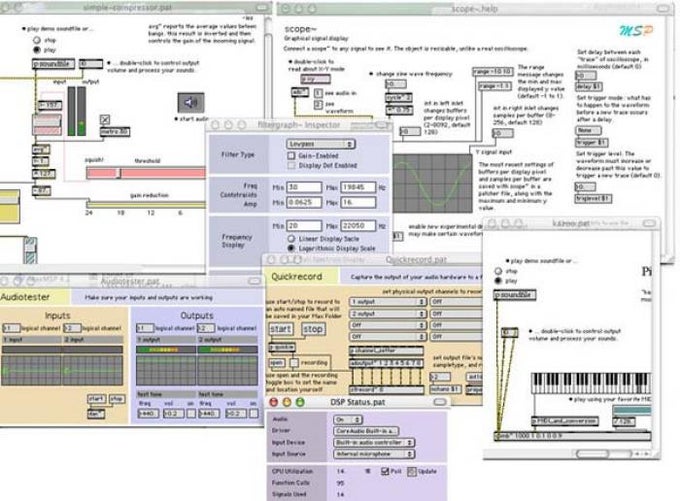
Task: Open the Input Device dropdown
Action: pyautogui.click(x=374, y=442)
